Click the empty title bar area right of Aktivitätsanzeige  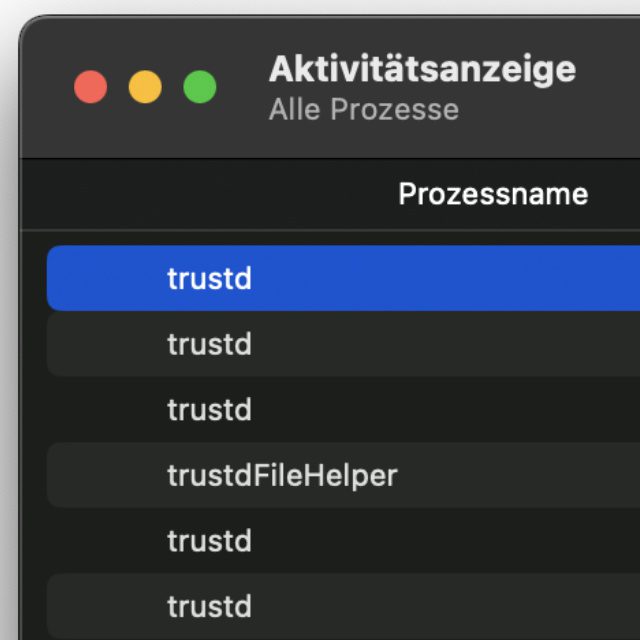(610, 88)
